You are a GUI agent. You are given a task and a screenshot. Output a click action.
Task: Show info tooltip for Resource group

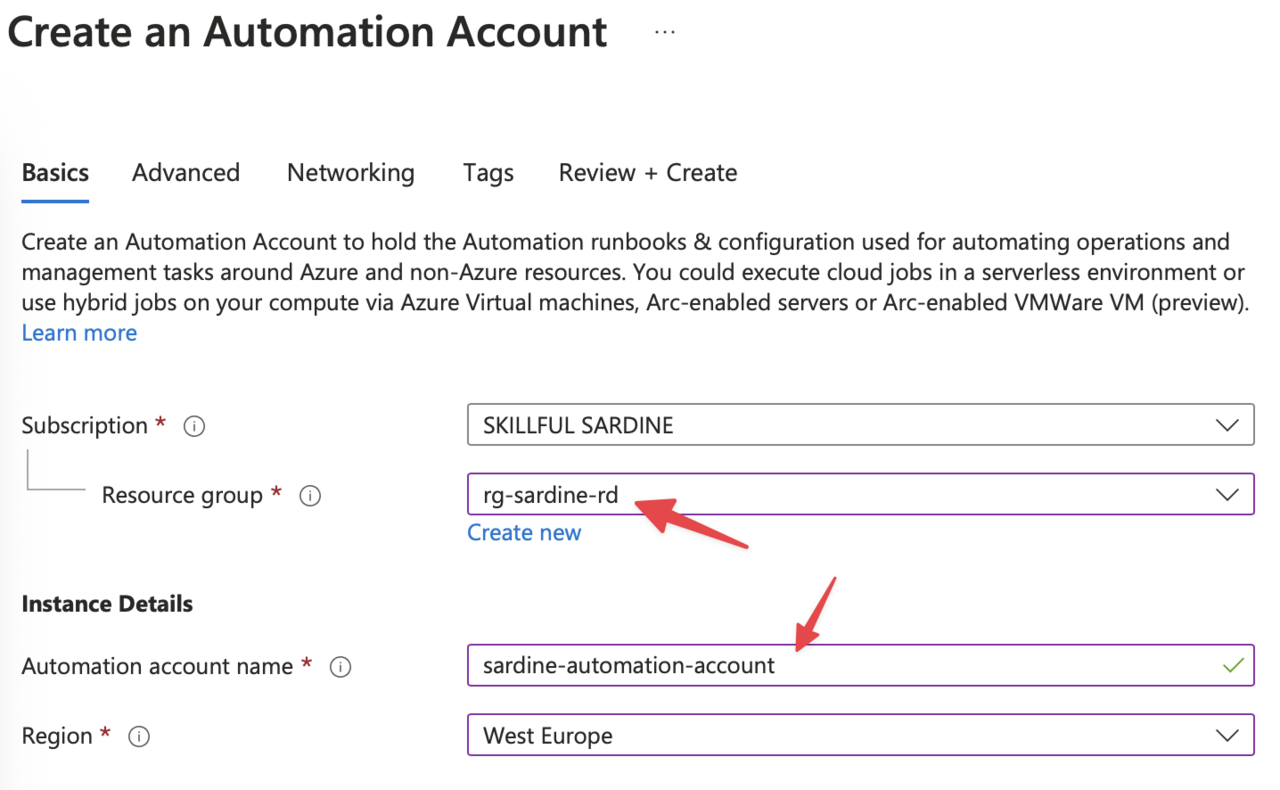coord(310,496)
